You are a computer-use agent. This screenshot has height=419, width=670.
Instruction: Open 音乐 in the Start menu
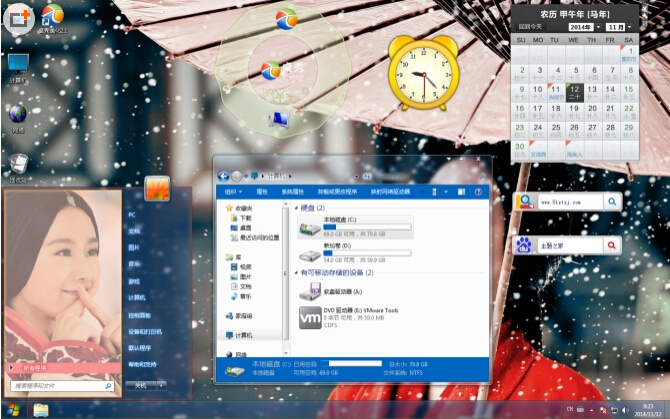134,264
